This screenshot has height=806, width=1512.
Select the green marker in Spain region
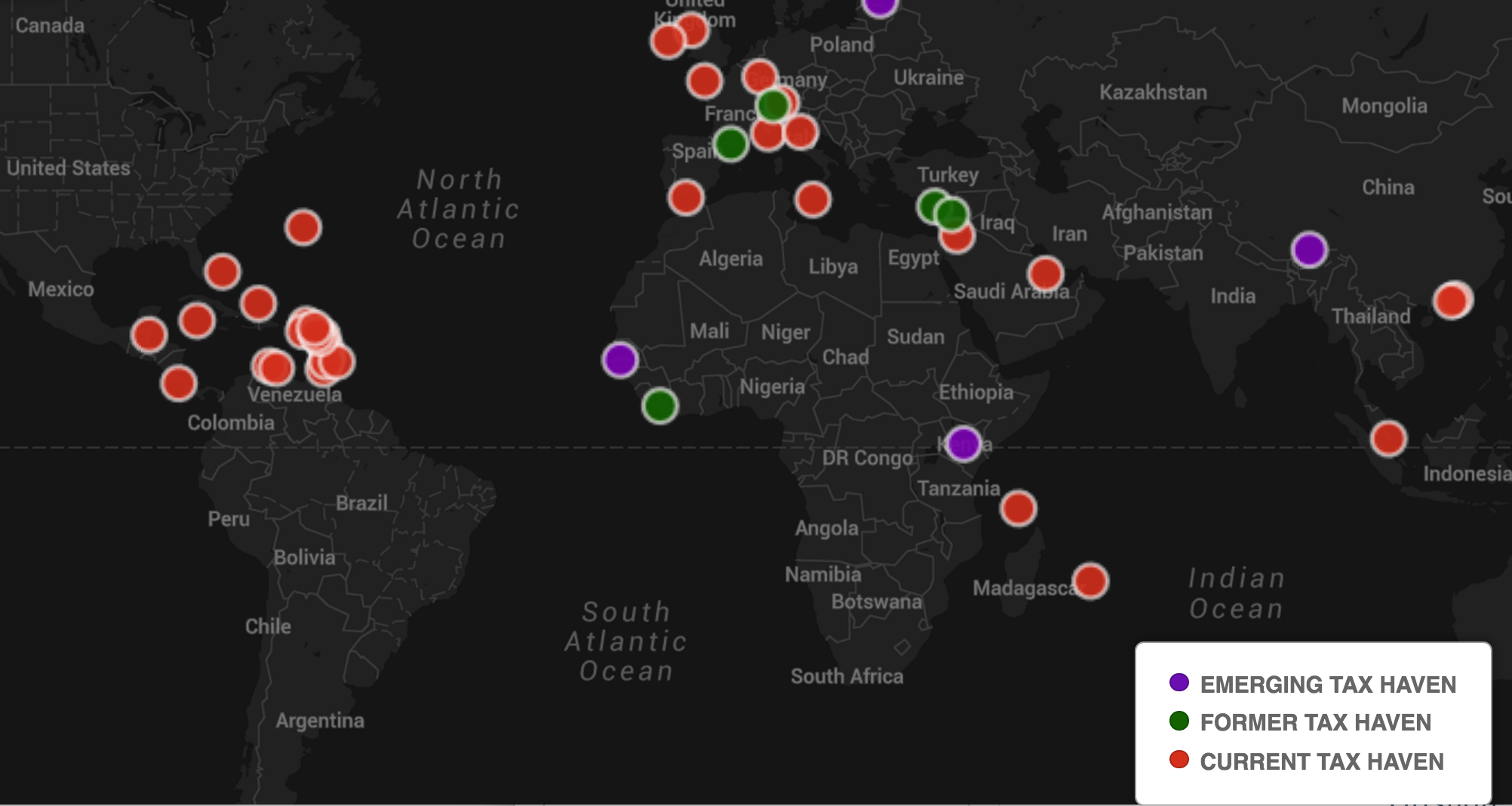click(x=730, y=143)
